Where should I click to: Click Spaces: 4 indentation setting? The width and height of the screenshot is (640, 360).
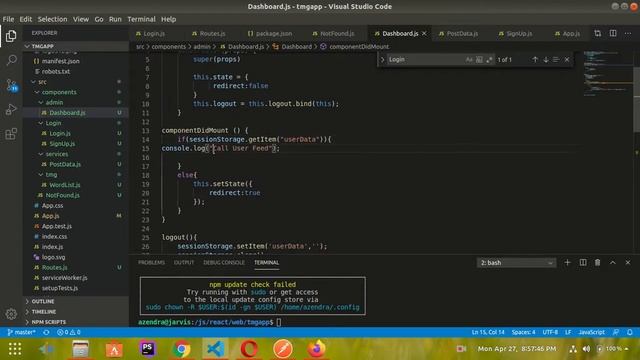523,332
